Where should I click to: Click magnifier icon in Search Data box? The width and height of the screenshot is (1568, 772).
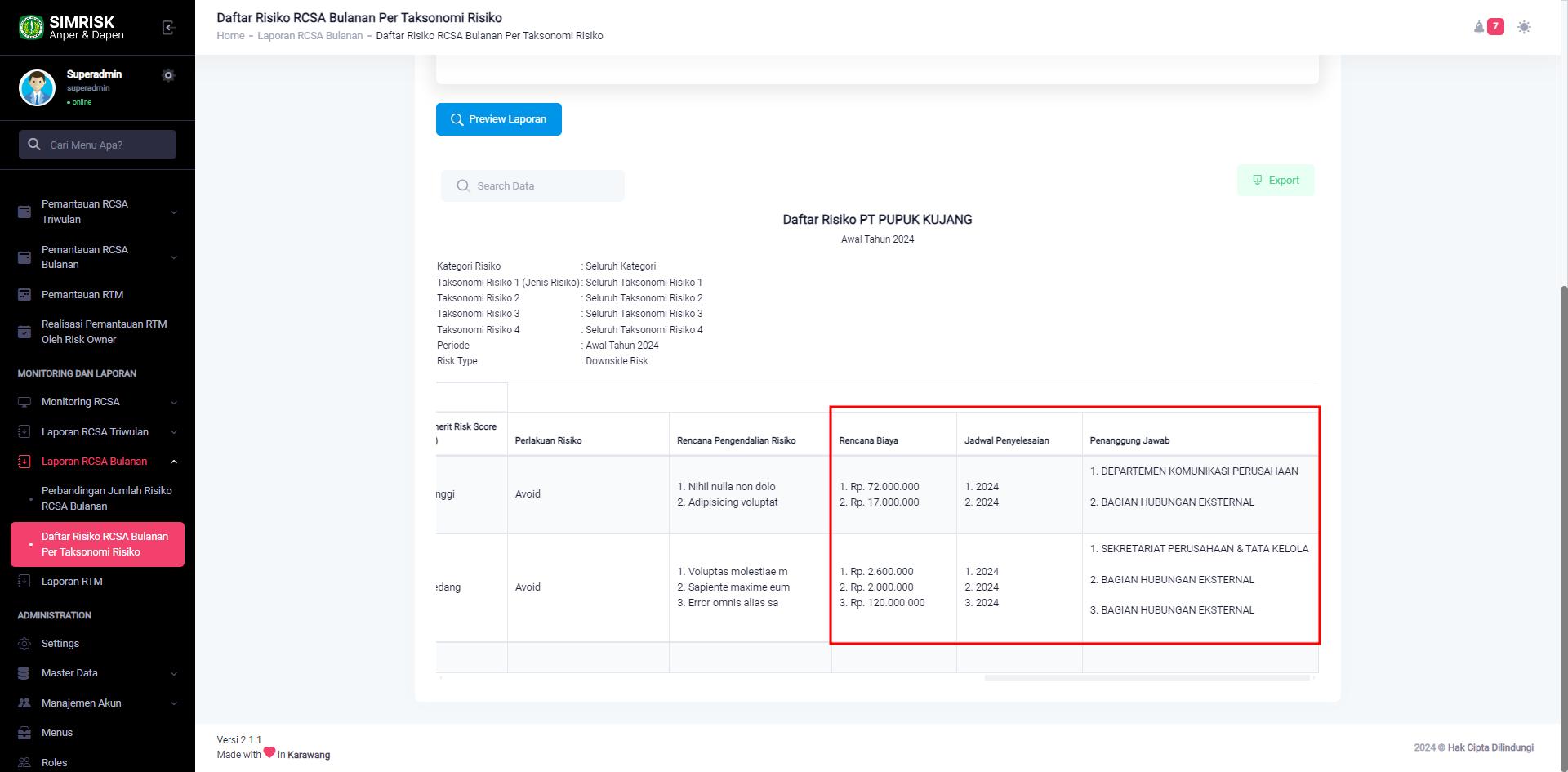tap(463, 186)
